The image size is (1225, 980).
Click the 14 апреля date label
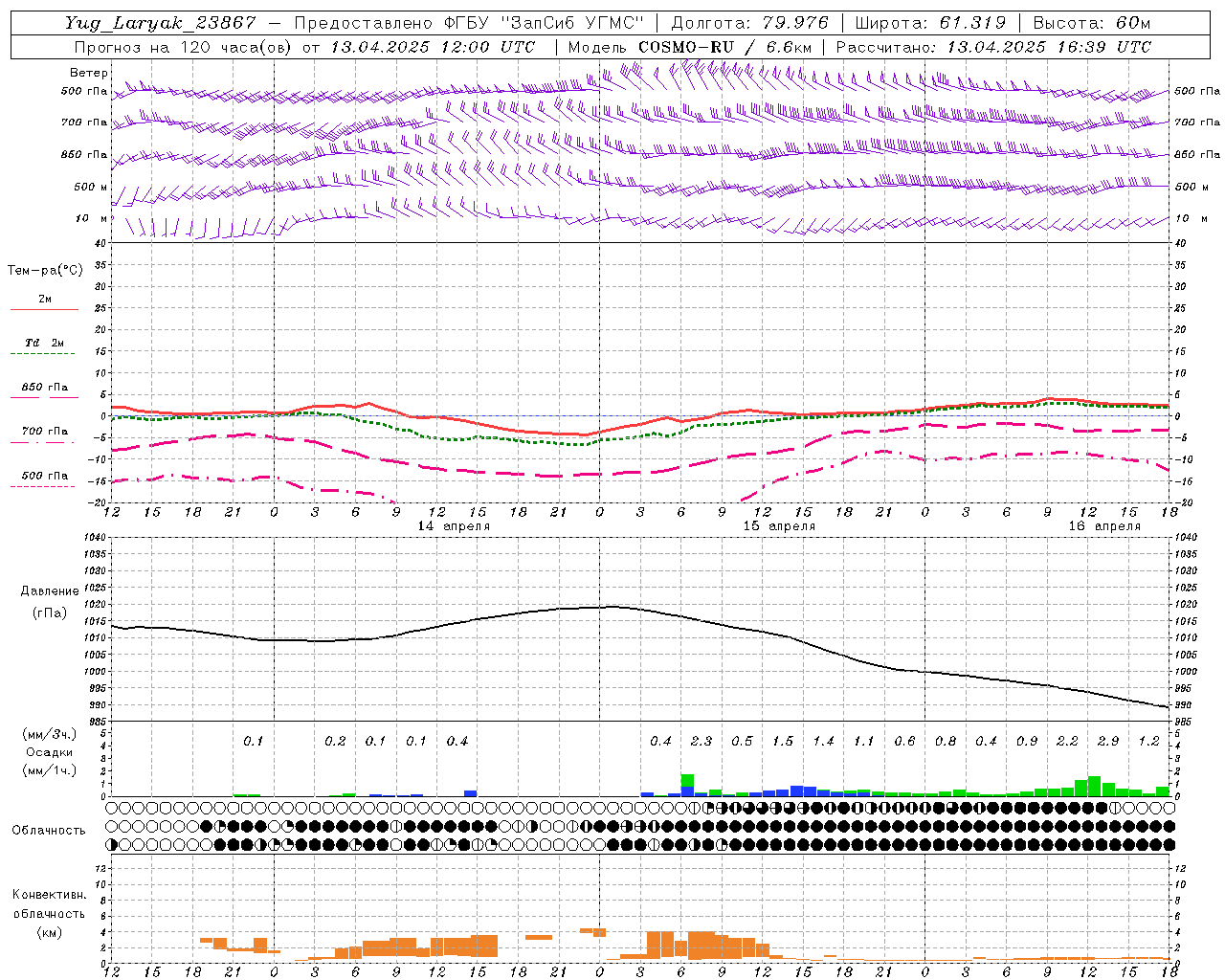click(455, 526)
